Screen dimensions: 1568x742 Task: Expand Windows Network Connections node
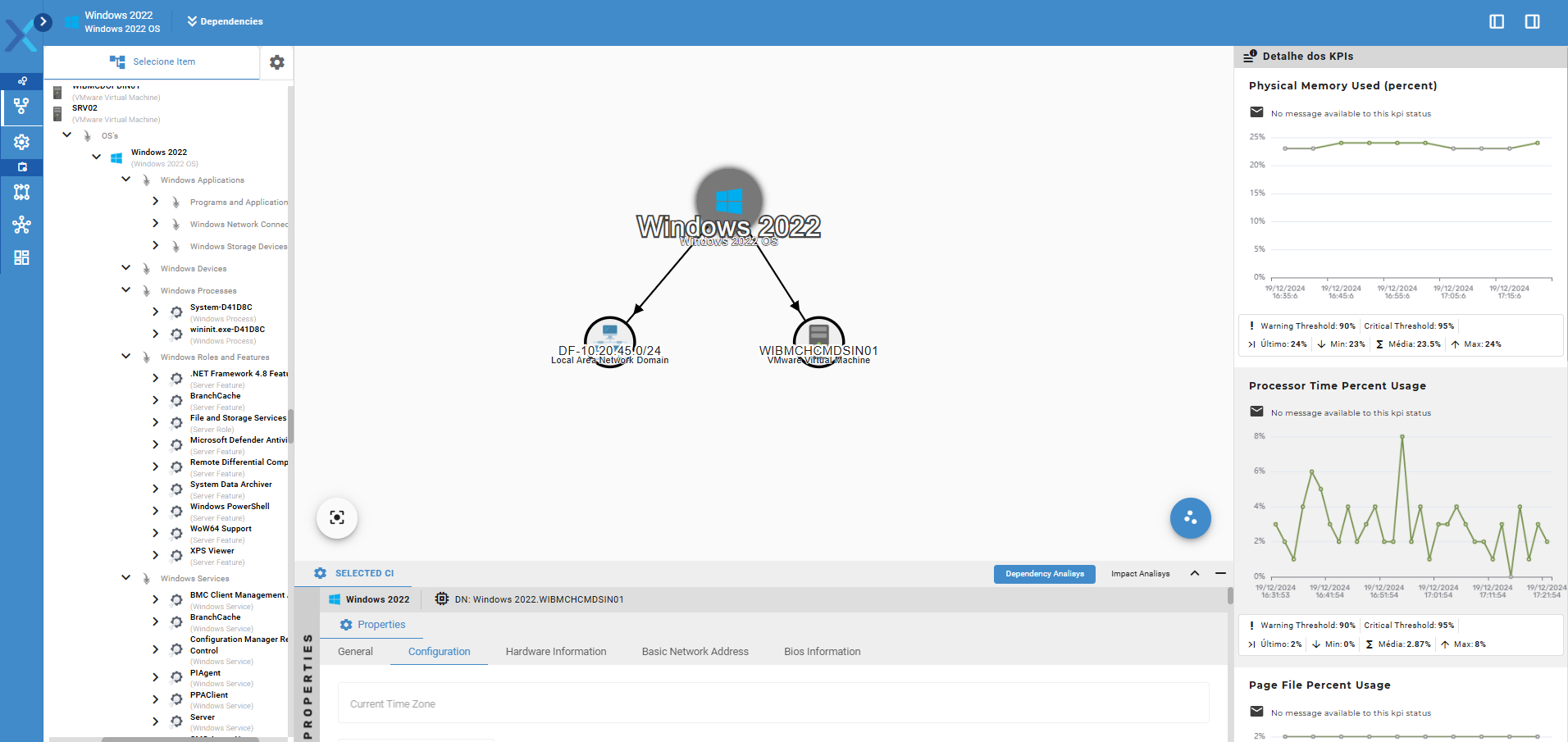point(156,223)
